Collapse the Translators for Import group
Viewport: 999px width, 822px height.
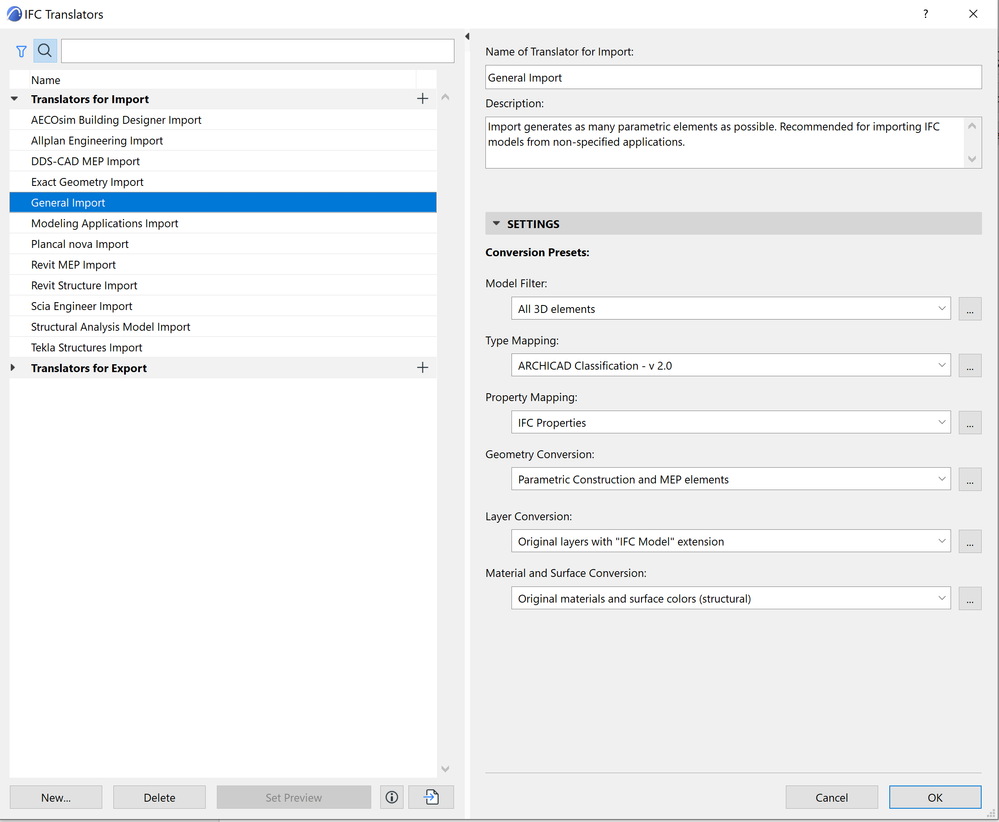click(x=14, y=99)
